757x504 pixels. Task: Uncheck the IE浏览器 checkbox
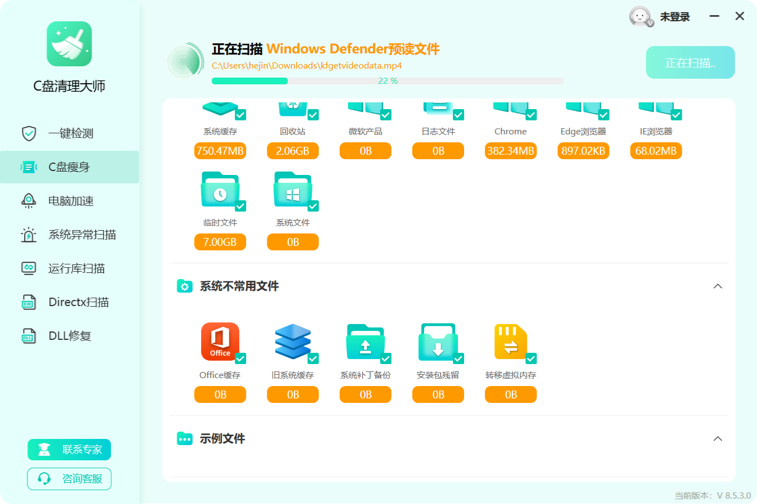676,115
